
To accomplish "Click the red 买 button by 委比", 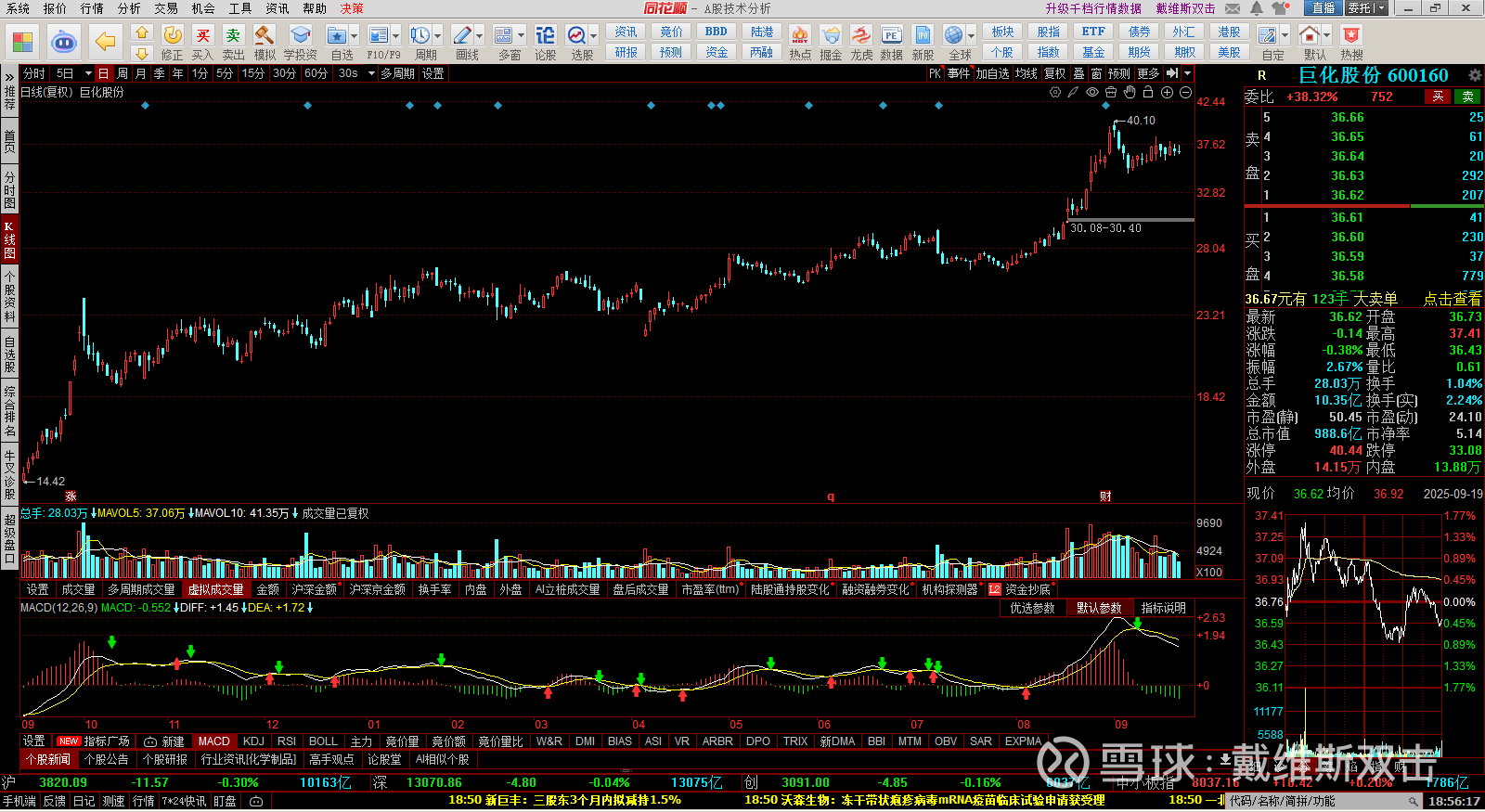I will tap(1438, 97).
